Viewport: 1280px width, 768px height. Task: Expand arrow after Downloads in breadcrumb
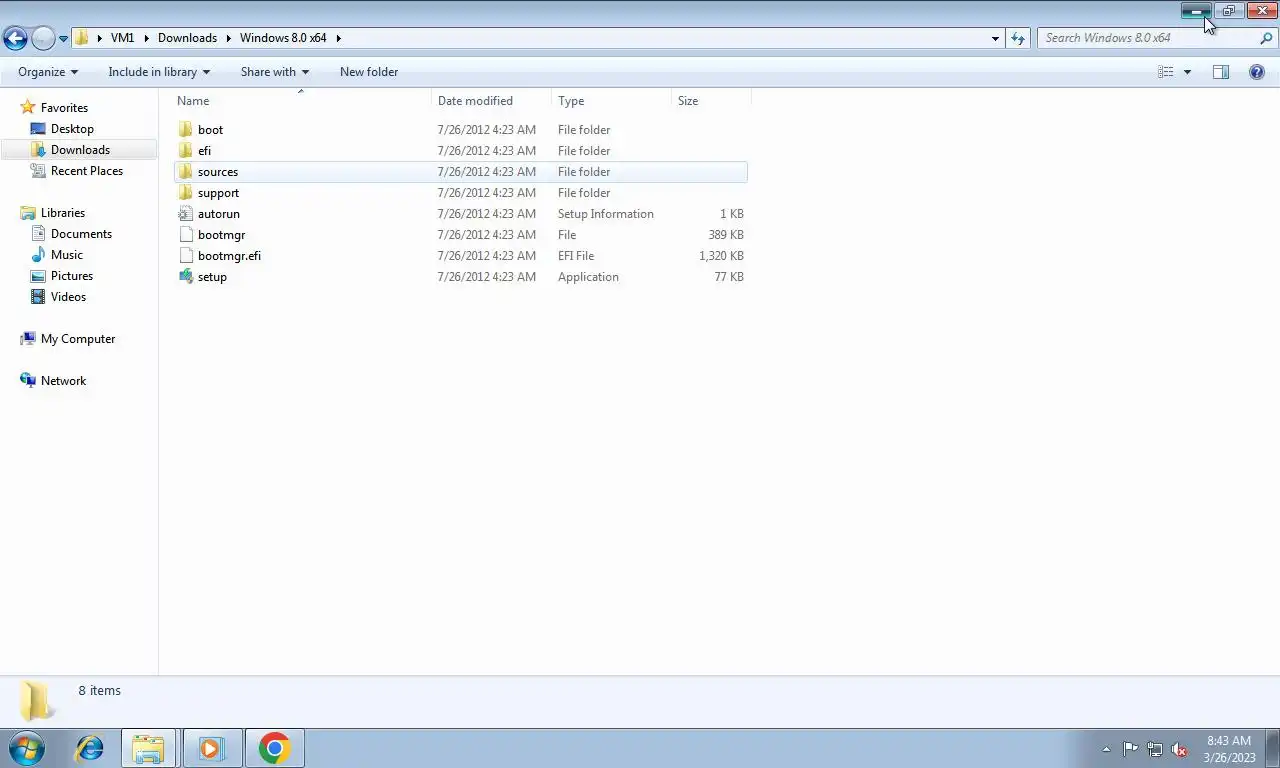228,38
